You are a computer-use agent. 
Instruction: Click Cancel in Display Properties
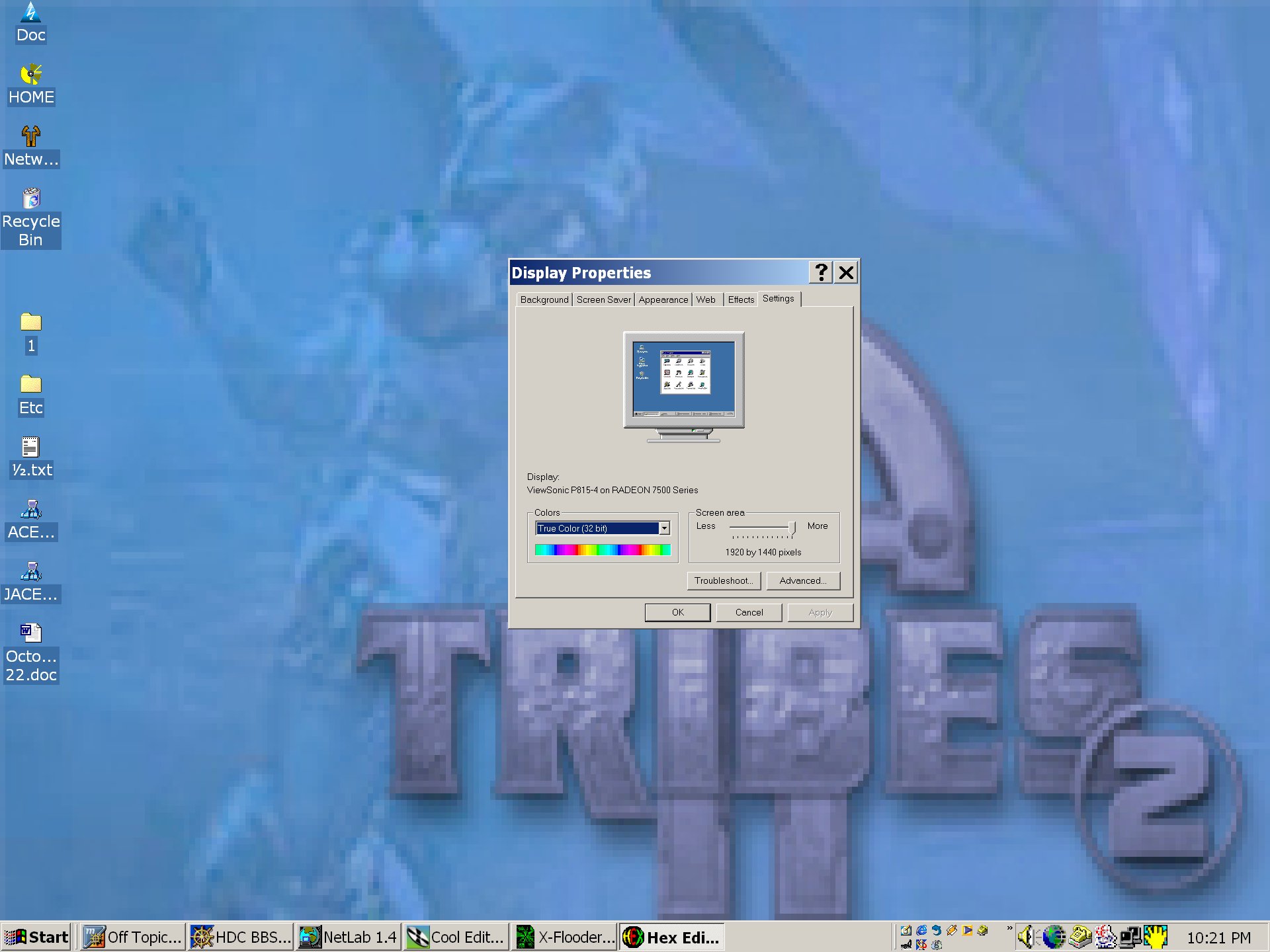pos(749,612)
